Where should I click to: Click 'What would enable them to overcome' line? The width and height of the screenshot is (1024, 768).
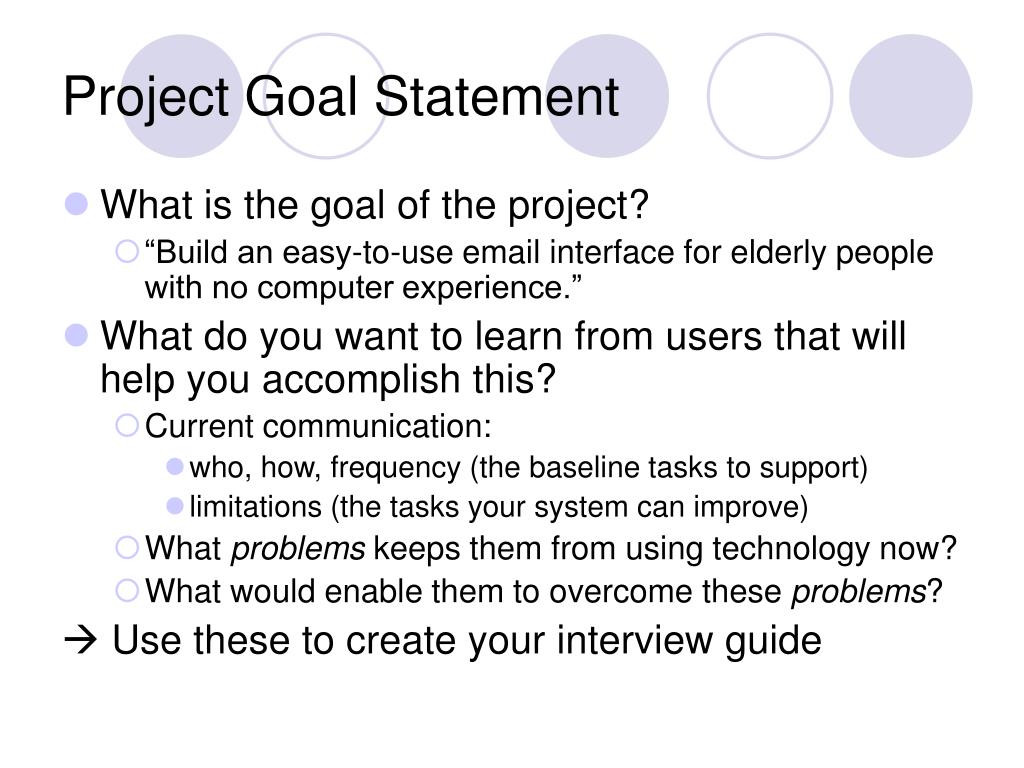pos(543,592)
